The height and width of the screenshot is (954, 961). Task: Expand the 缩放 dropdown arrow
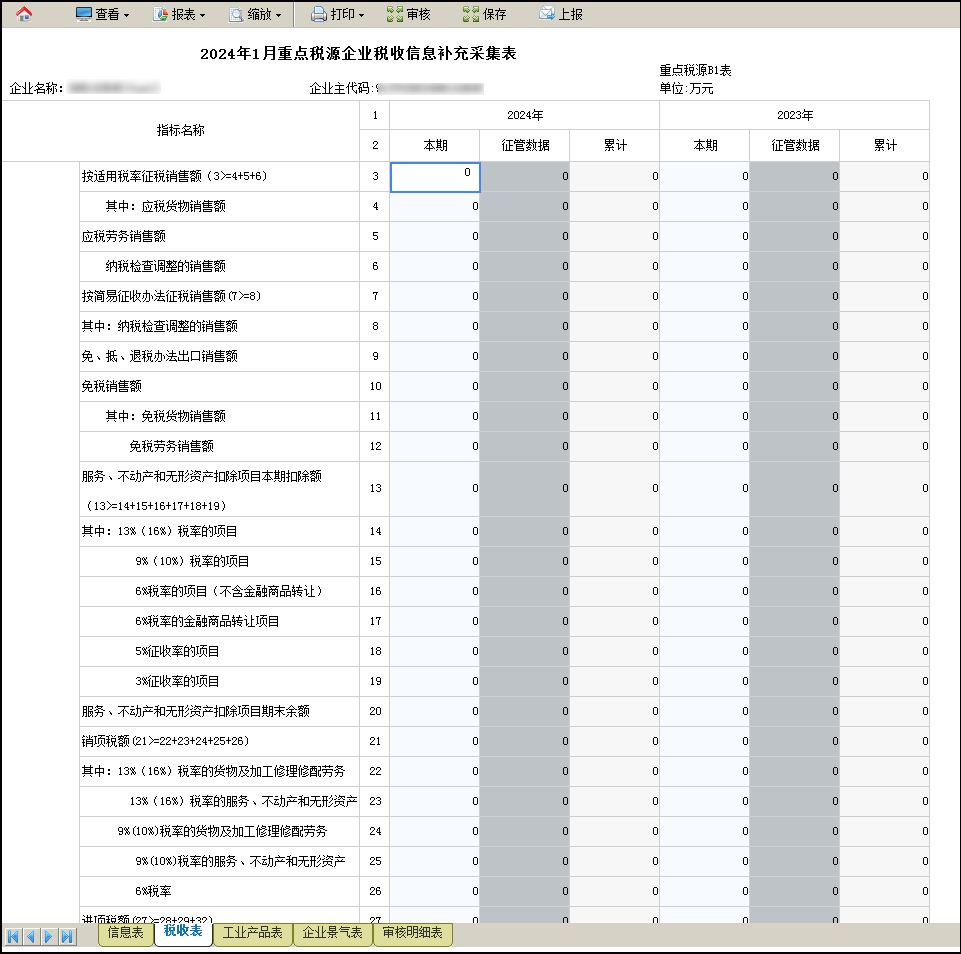click(279, 15)
